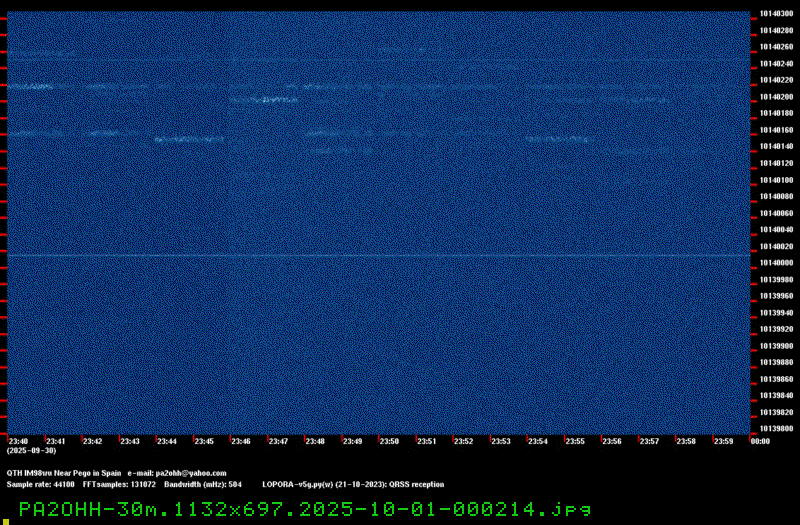Viewport: 800px width, 525px height.
Task: Select the 00:00 time axis label
Action: [x=760, y=441]
